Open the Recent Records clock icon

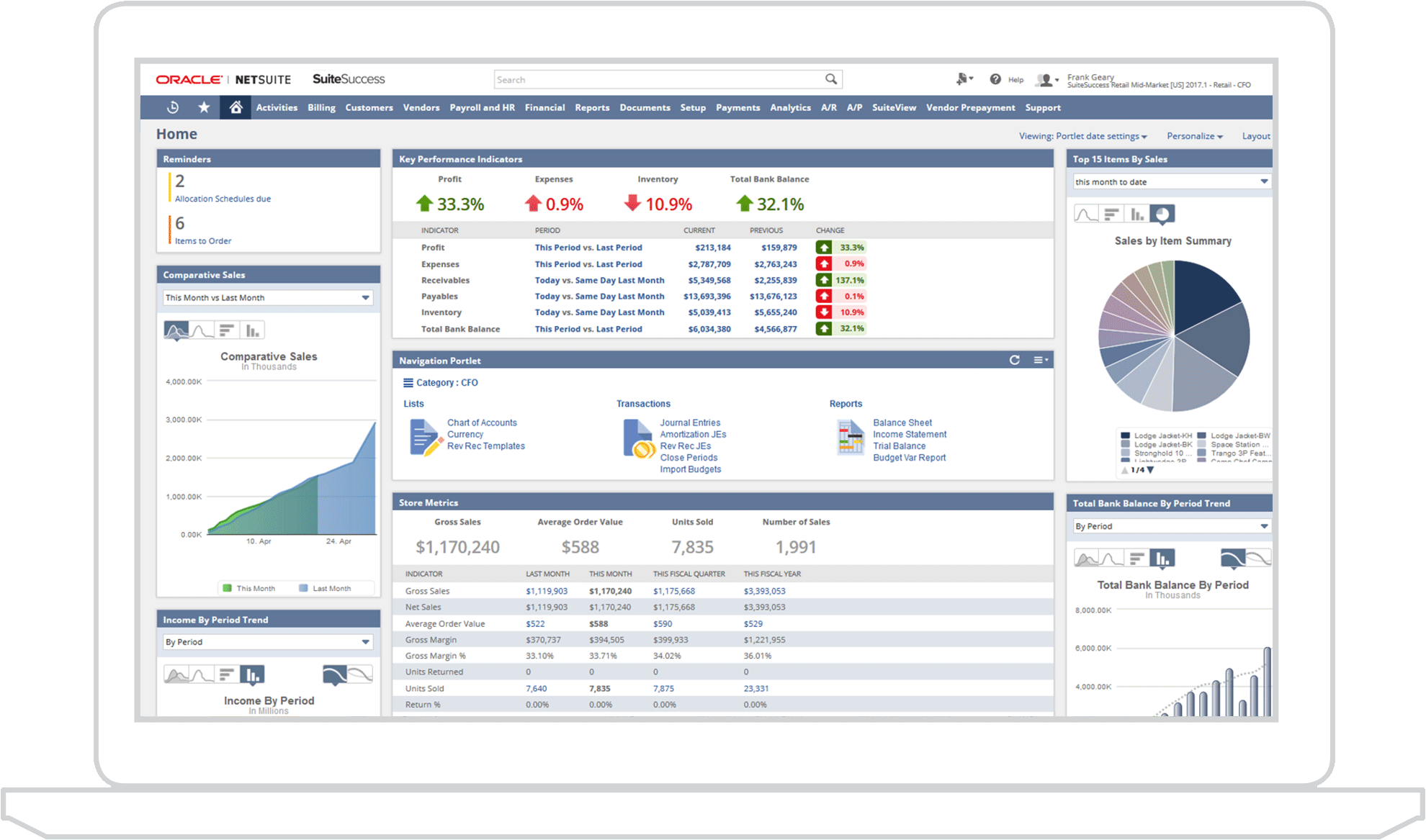tap(173, 107)
